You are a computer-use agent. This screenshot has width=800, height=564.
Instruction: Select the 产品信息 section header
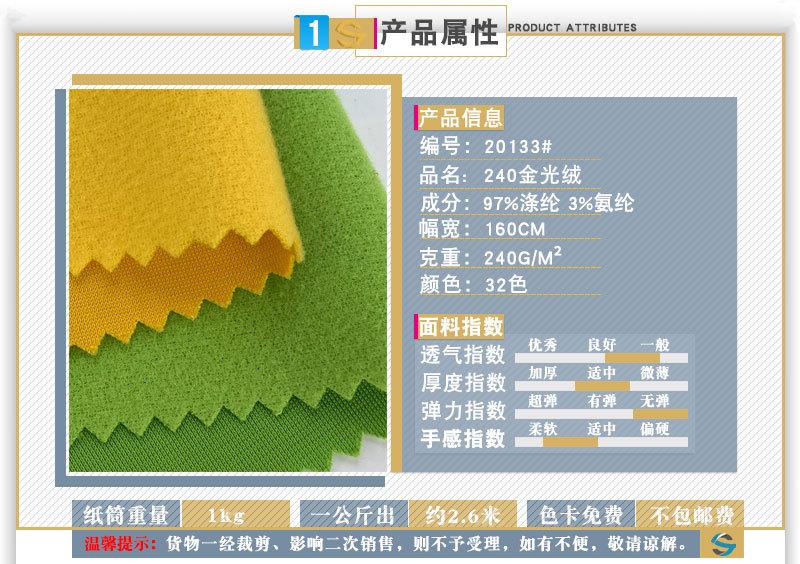tap(460, 118)
